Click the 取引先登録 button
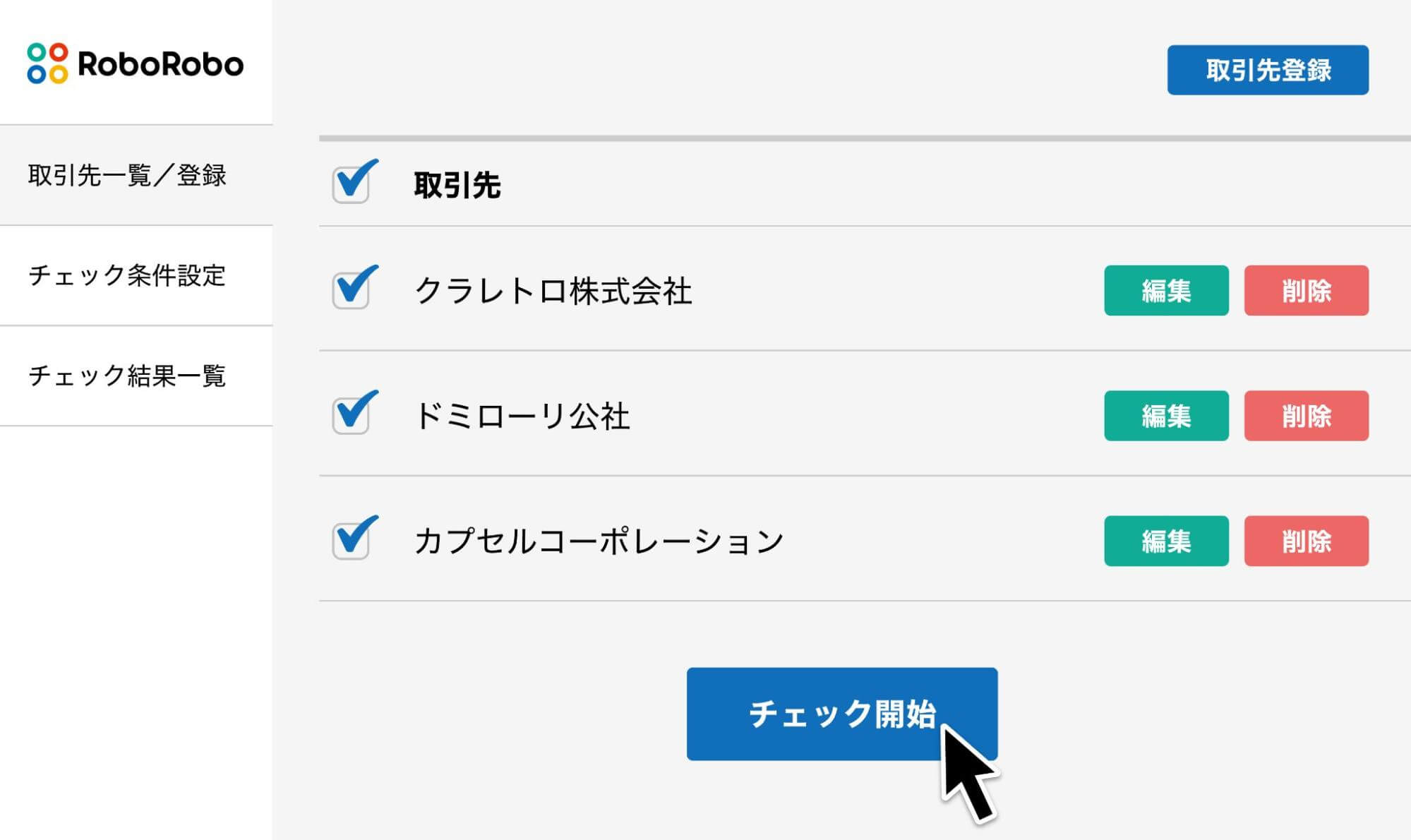This screenshot has width=1411, height=840. tap(1266, 71)
